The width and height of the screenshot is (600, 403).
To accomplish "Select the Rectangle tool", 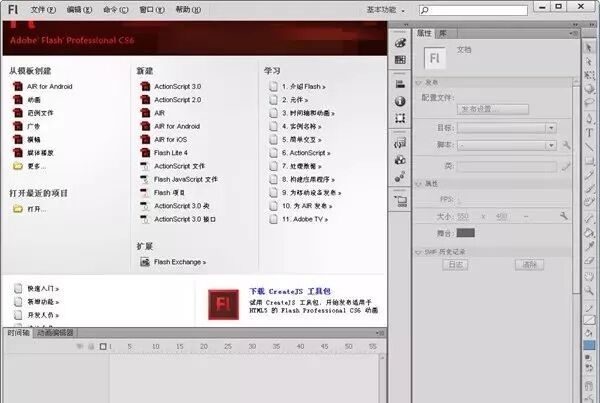I will click(x=589, y=160).
